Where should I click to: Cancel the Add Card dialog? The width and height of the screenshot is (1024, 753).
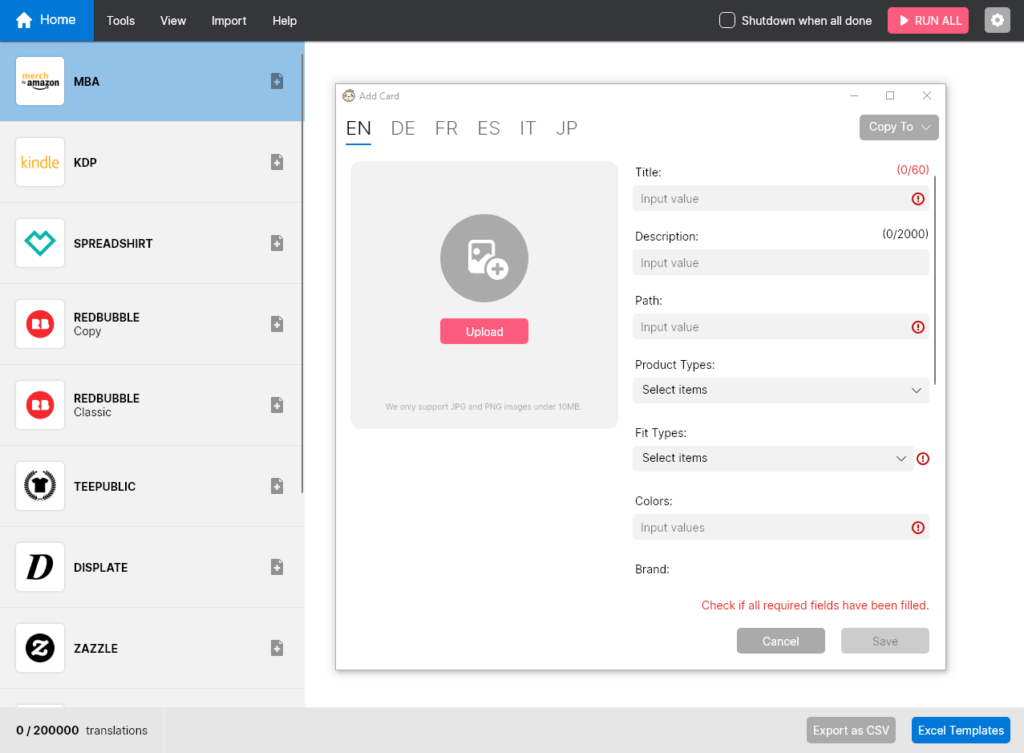click(780, 641)
